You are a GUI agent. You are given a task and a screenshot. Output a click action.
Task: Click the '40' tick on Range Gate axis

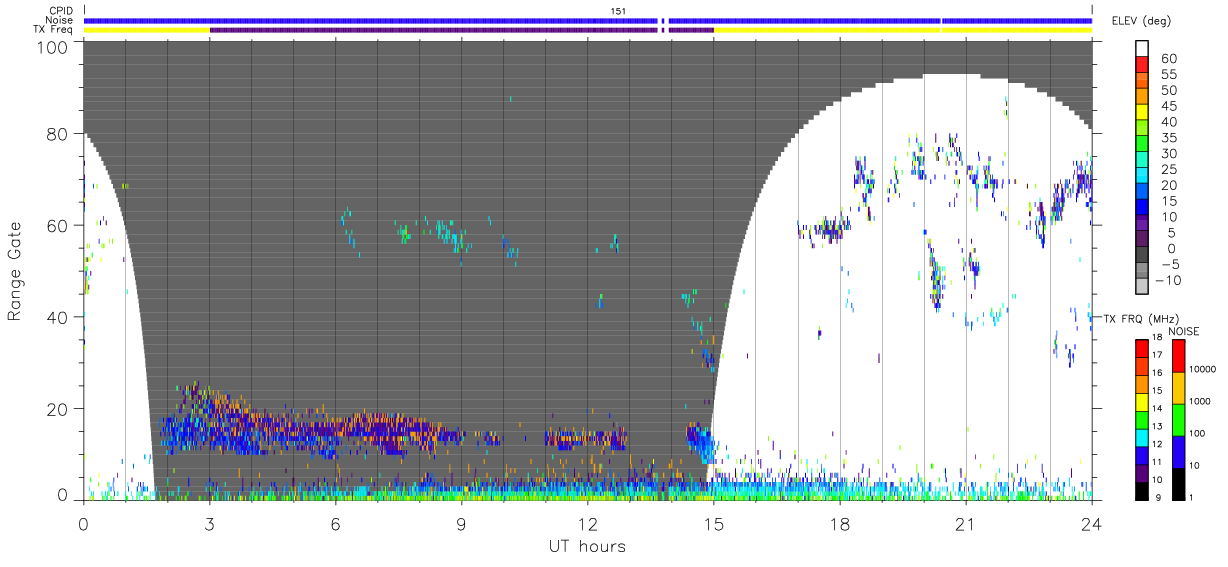click(59, 317)
